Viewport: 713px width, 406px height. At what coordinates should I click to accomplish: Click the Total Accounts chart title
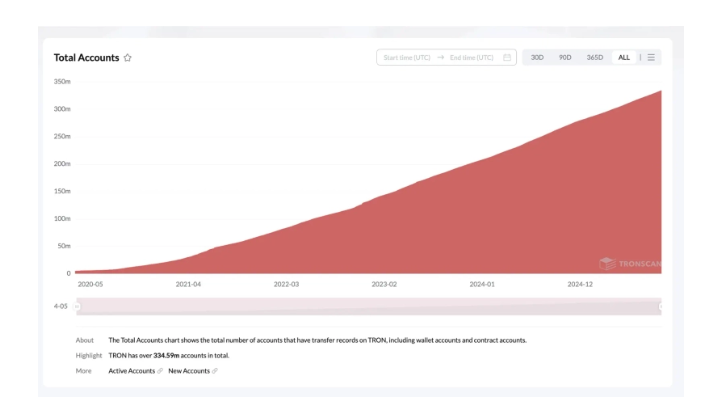tap(86, 58)
